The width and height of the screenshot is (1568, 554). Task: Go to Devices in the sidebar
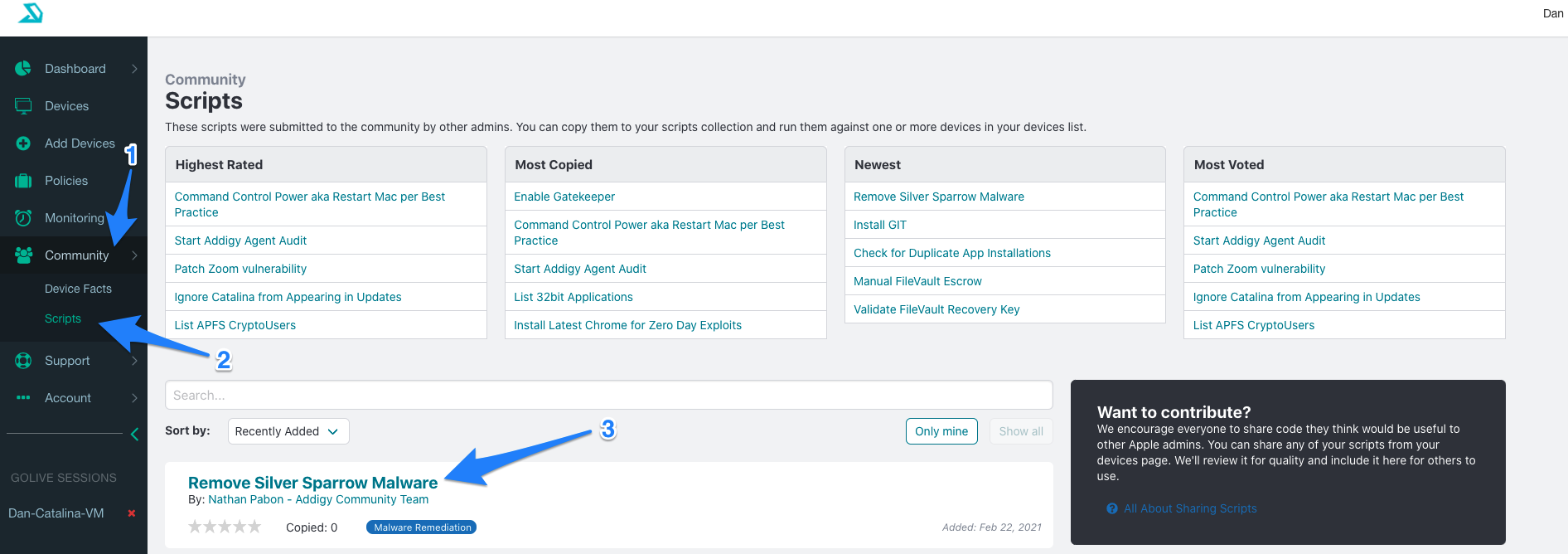click(x=66, y=106)
